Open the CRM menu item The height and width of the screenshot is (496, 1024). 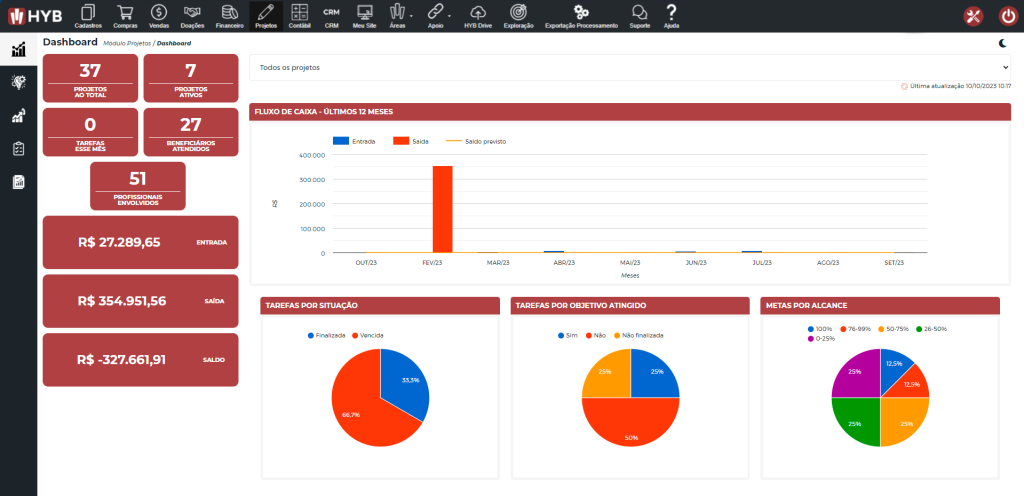click(331, 15)
